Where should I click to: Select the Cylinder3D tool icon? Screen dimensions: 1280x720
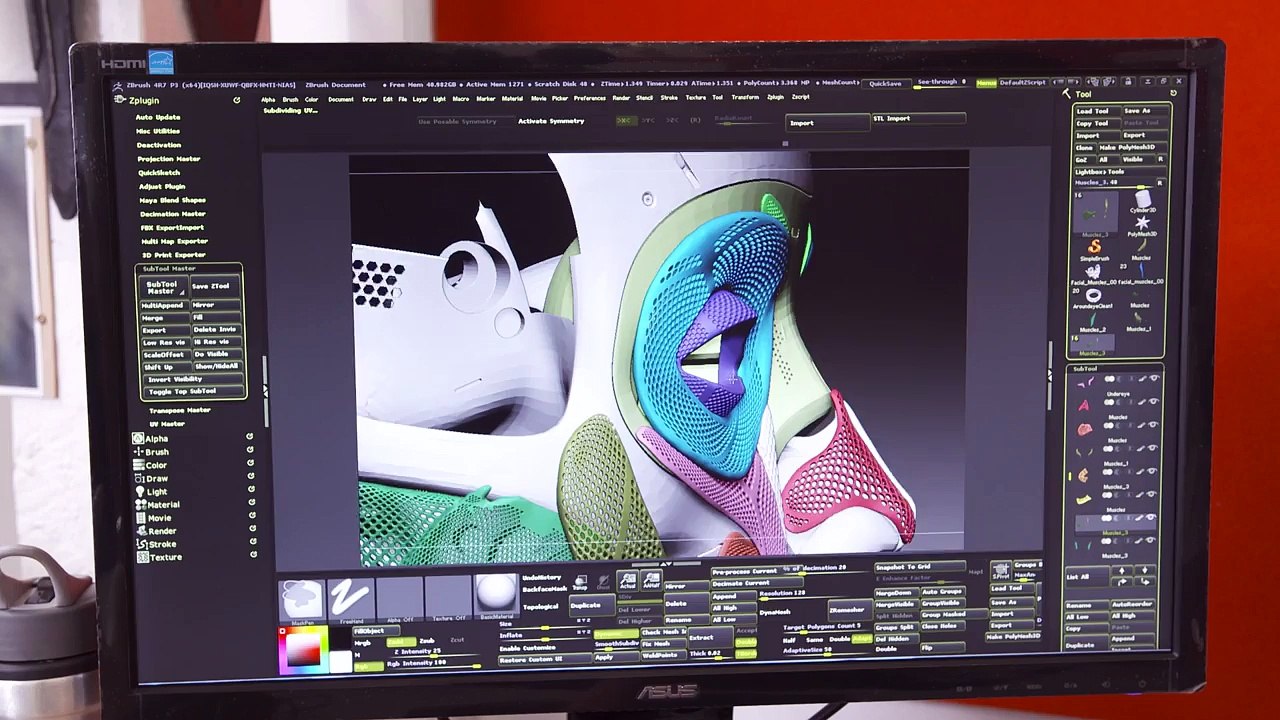1142,200
